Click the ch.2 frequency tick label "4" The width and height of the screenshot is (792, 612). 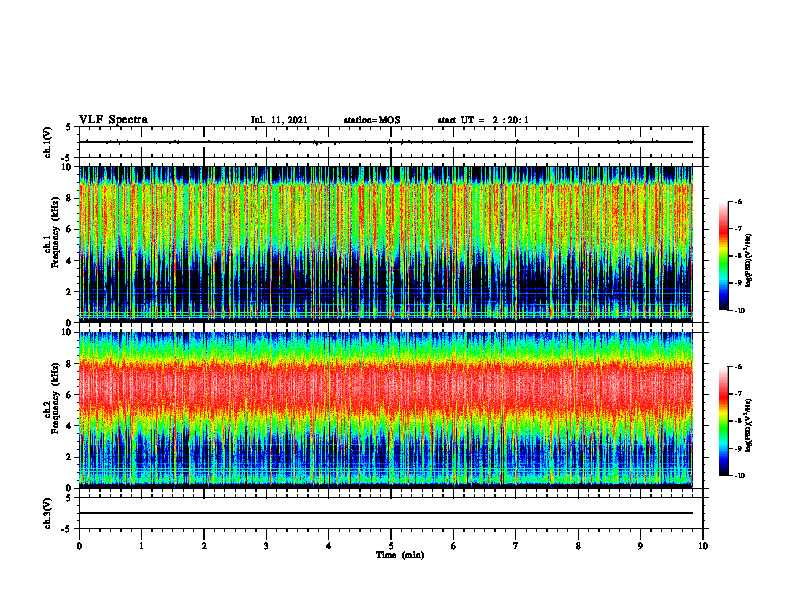point(70,426)
